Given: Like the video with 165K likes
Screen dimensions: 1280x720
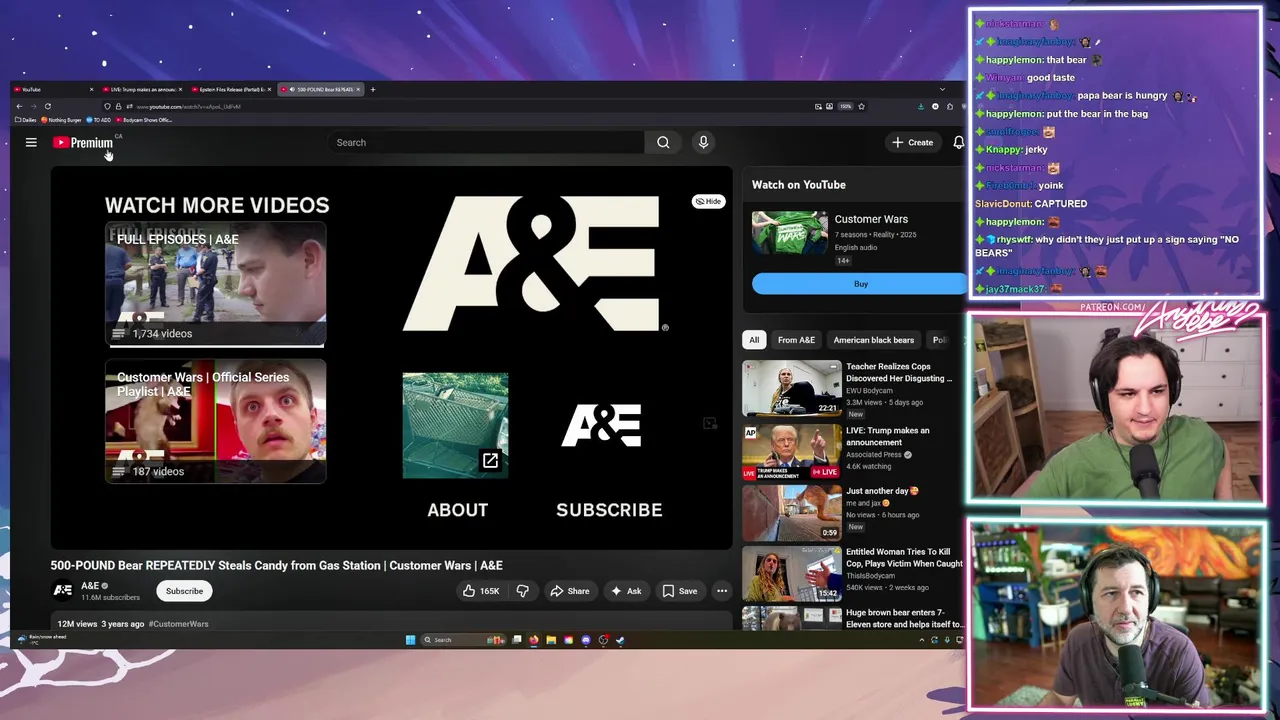Looking at the screenshot, I should [x=481, y=591].
